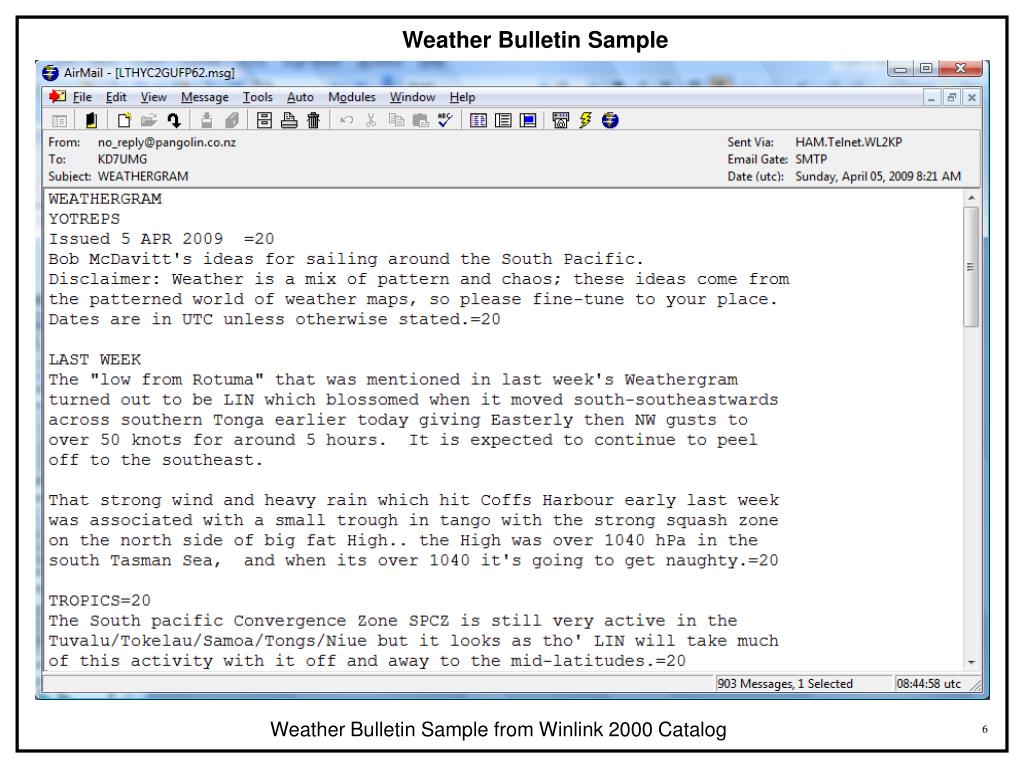Maximize the AirMail application window

[x=926, y=69]
